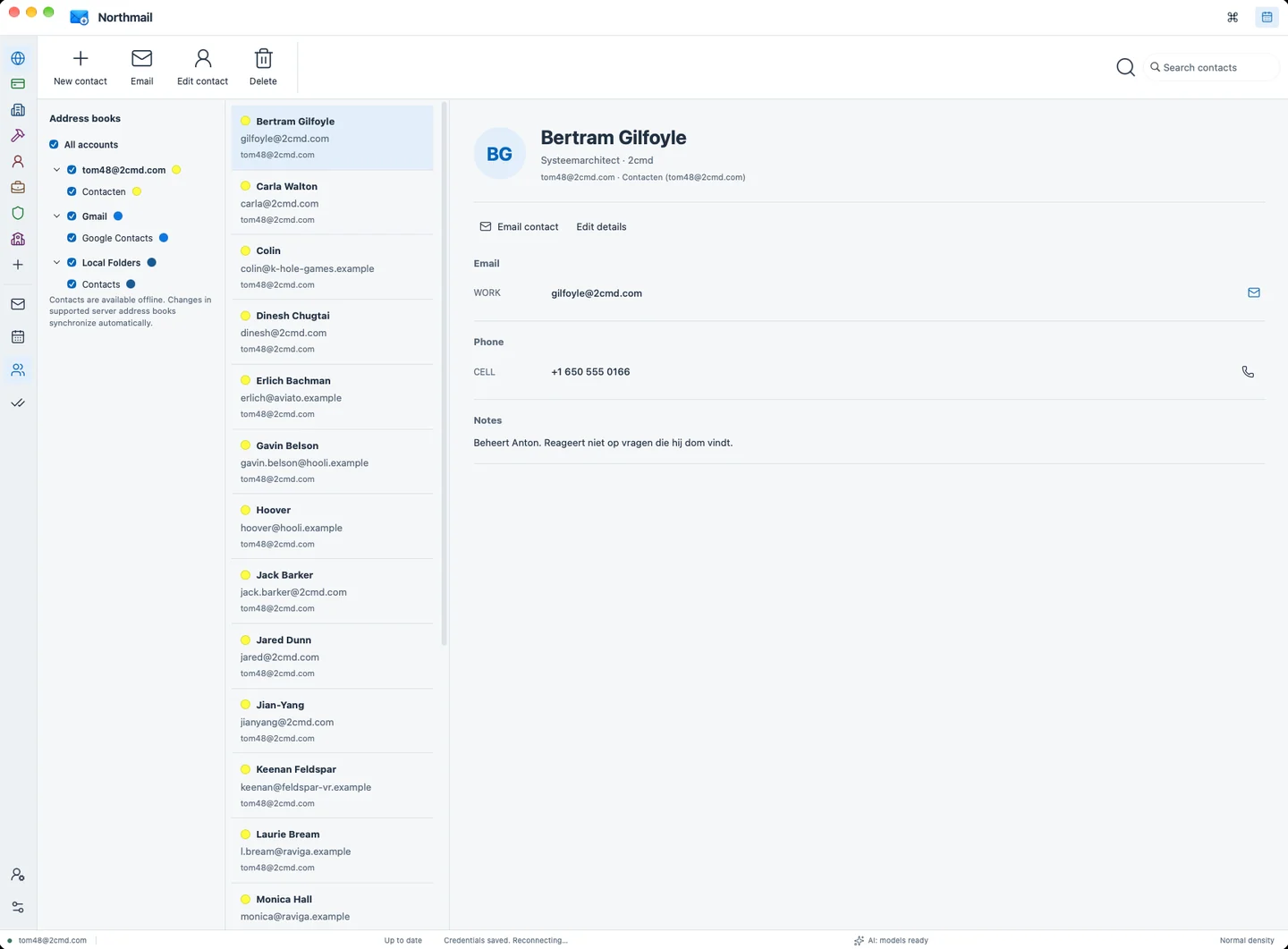Image resolution: width=1288 pixels, height=949 pixels.
Task: Open the calendar icon in the title bar
Action: [1267, 17]
